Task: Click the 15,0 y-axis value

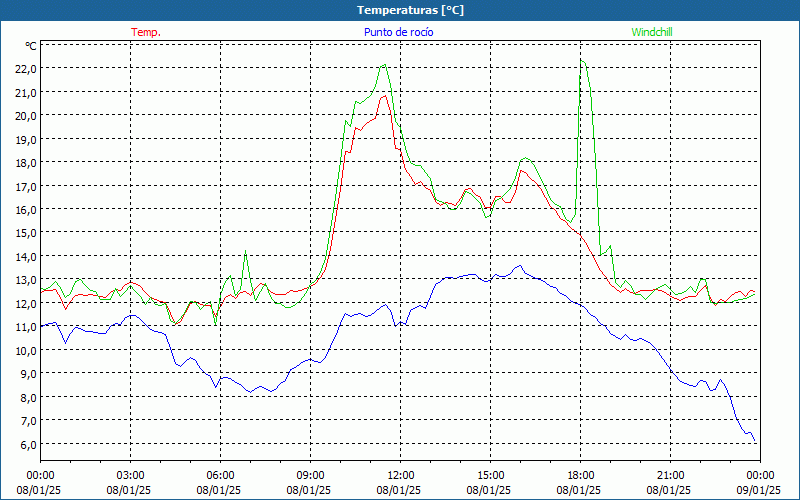Action: 26,233
